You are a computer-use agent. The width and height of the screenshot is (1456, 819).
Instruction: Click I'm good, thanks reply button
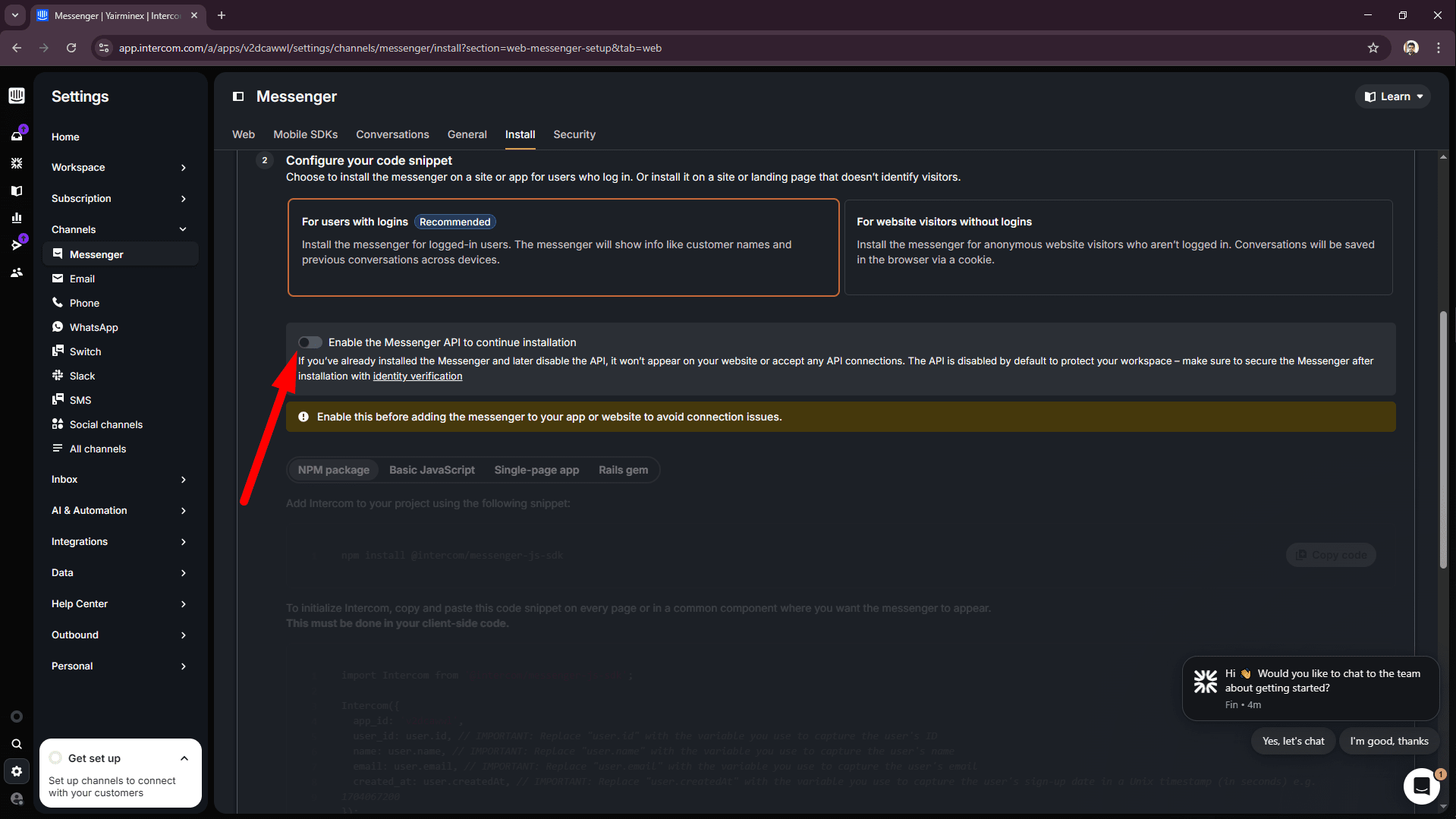1388,741
